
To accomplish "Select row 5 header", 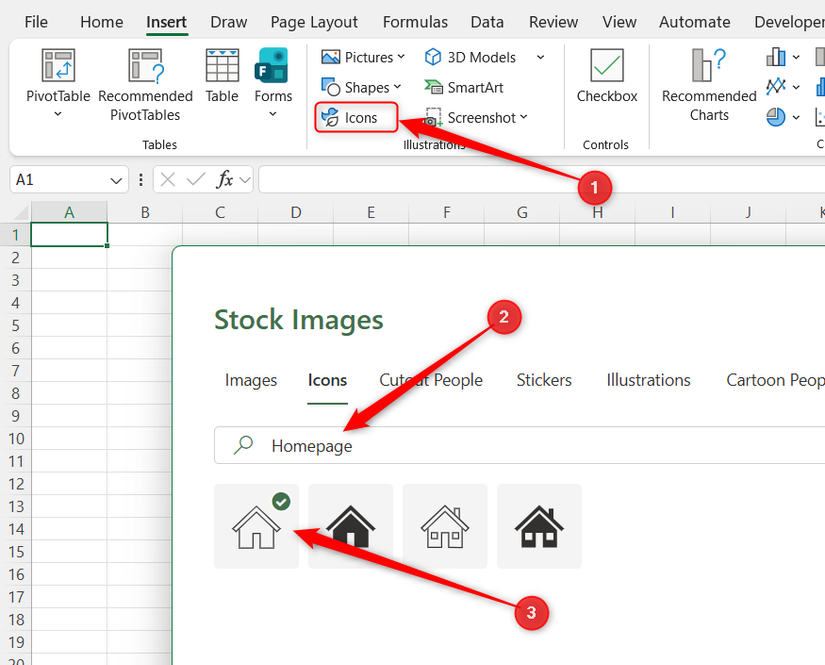I will (x=16, y=326).
